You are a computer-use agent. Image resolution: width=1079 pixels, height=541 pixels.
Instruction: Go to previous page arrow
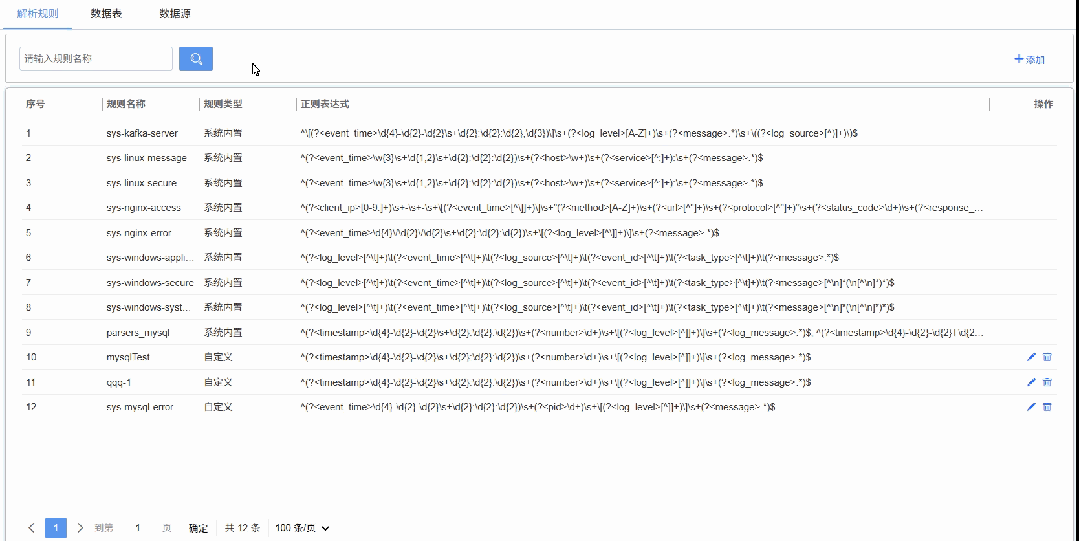31,528
